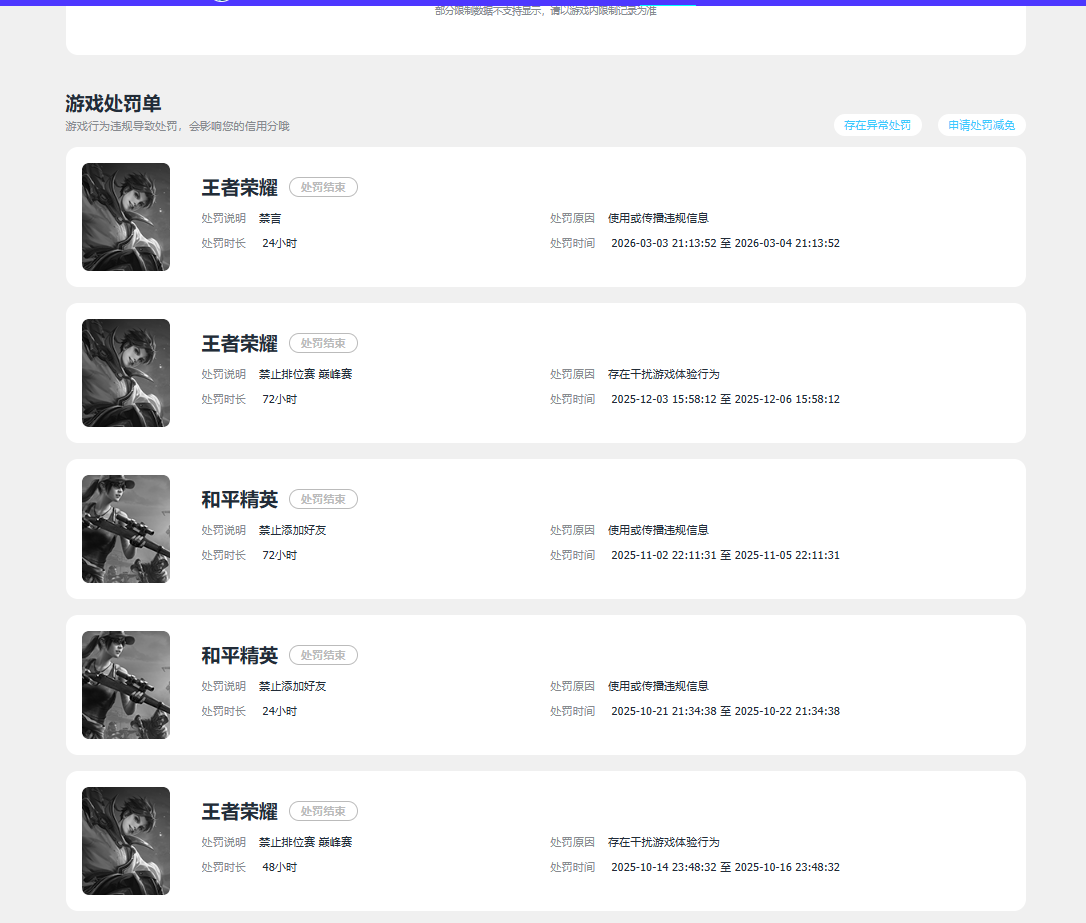Viewport: 1086px width, 923px height.
Task: Select the 王者荣耀 title in the 48小时 card
Action: point(240,812)
